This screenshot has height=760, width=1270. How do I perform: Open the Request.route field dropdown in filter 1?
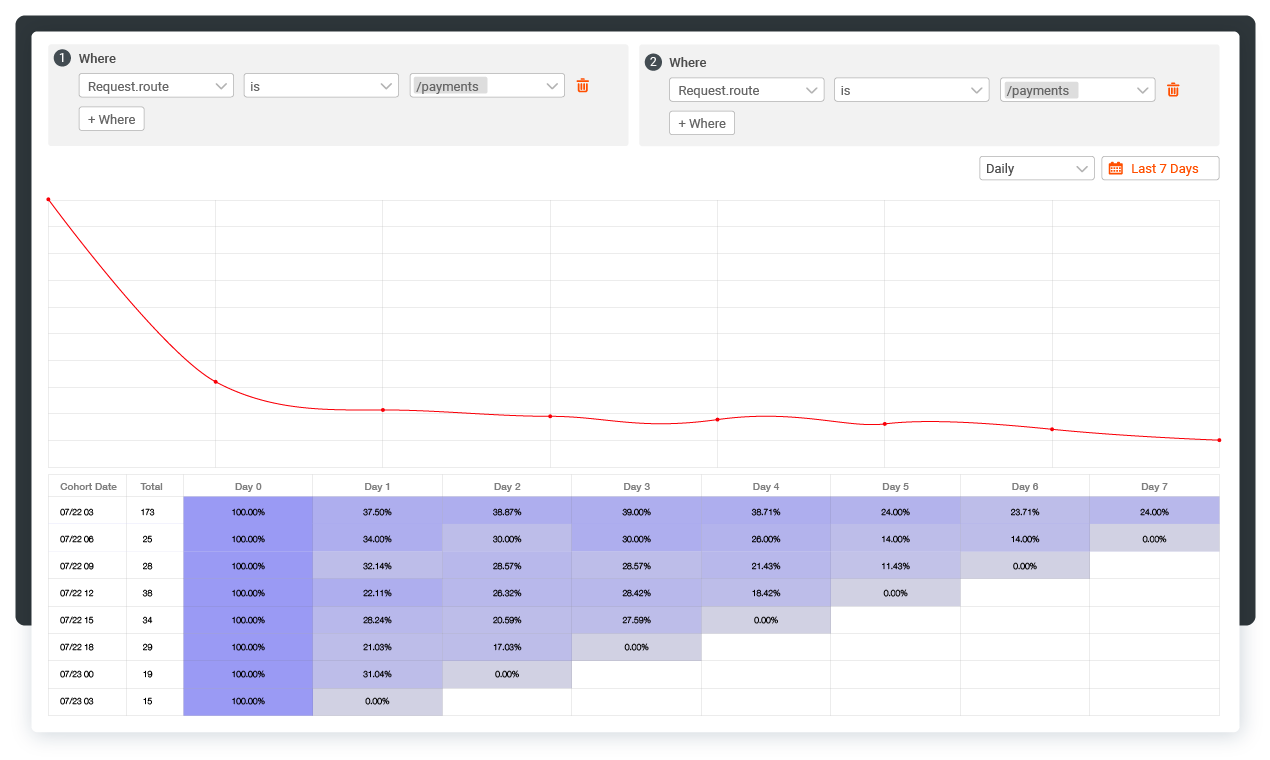tap(155, 85)
